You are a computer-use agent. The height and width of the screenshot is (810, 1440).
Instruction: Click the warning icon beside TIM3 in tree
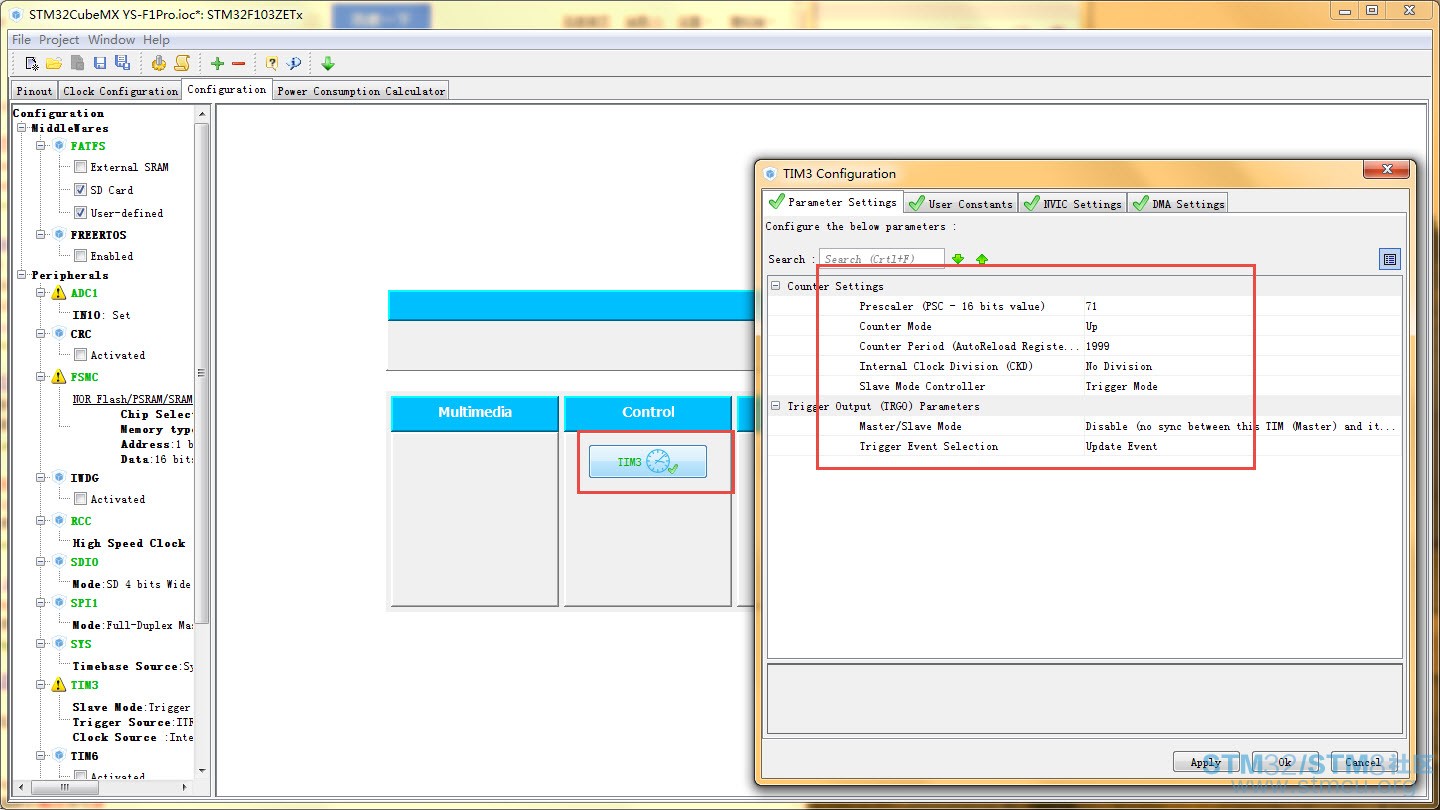[59, 685]
